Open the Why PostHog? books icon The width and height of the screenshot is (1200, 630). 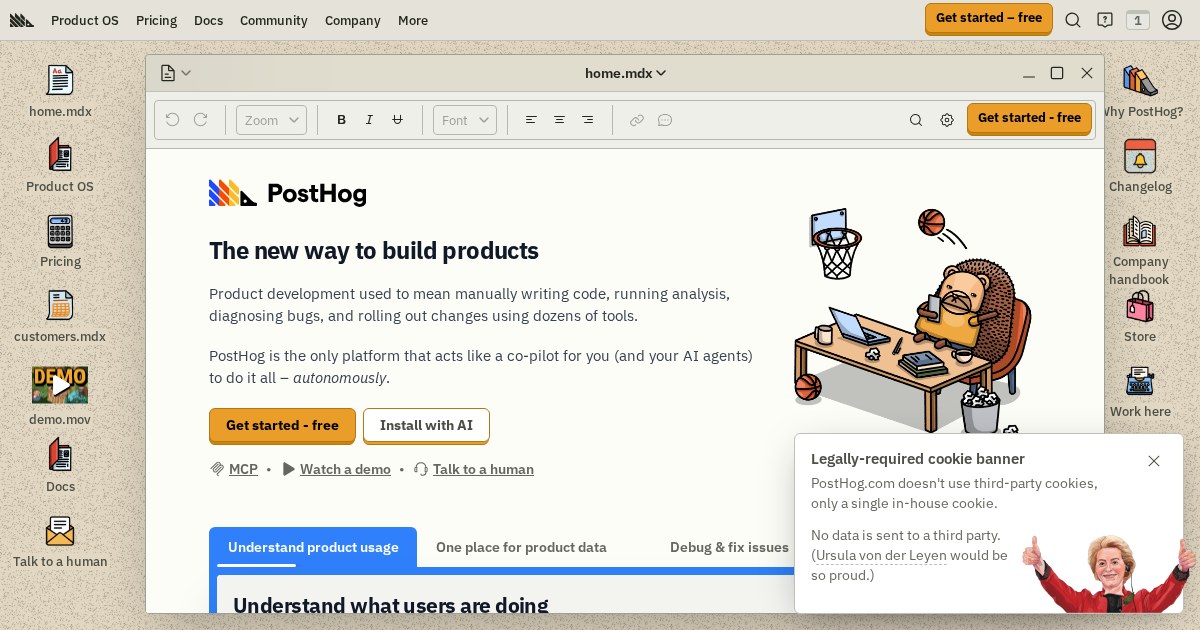[x=1140, y=91]
